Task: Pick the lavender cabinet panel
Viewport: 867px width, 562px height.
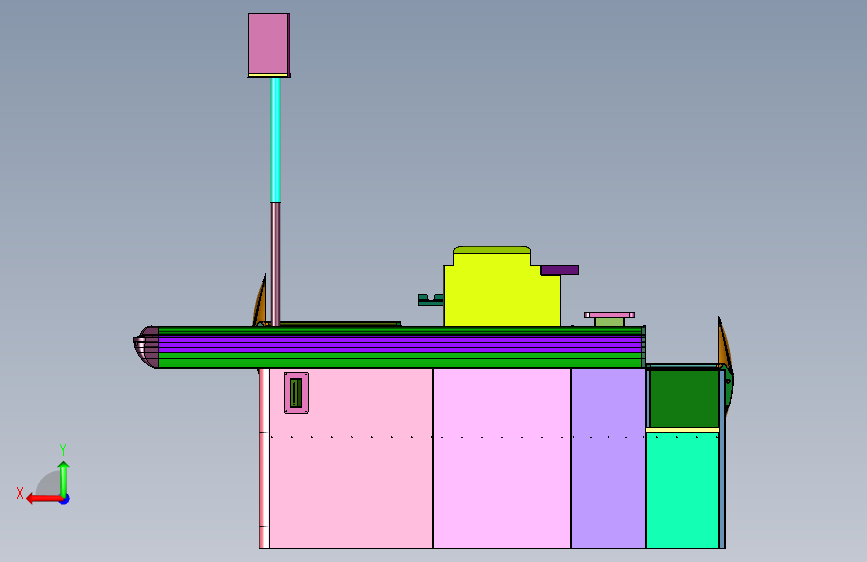Action: tap(608, 459)
